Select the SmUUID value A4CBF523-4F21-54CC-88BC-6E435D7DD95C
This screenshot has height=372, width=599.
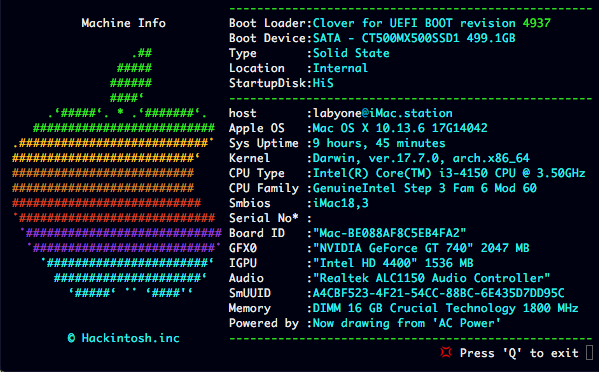click(x=439, y=293)
